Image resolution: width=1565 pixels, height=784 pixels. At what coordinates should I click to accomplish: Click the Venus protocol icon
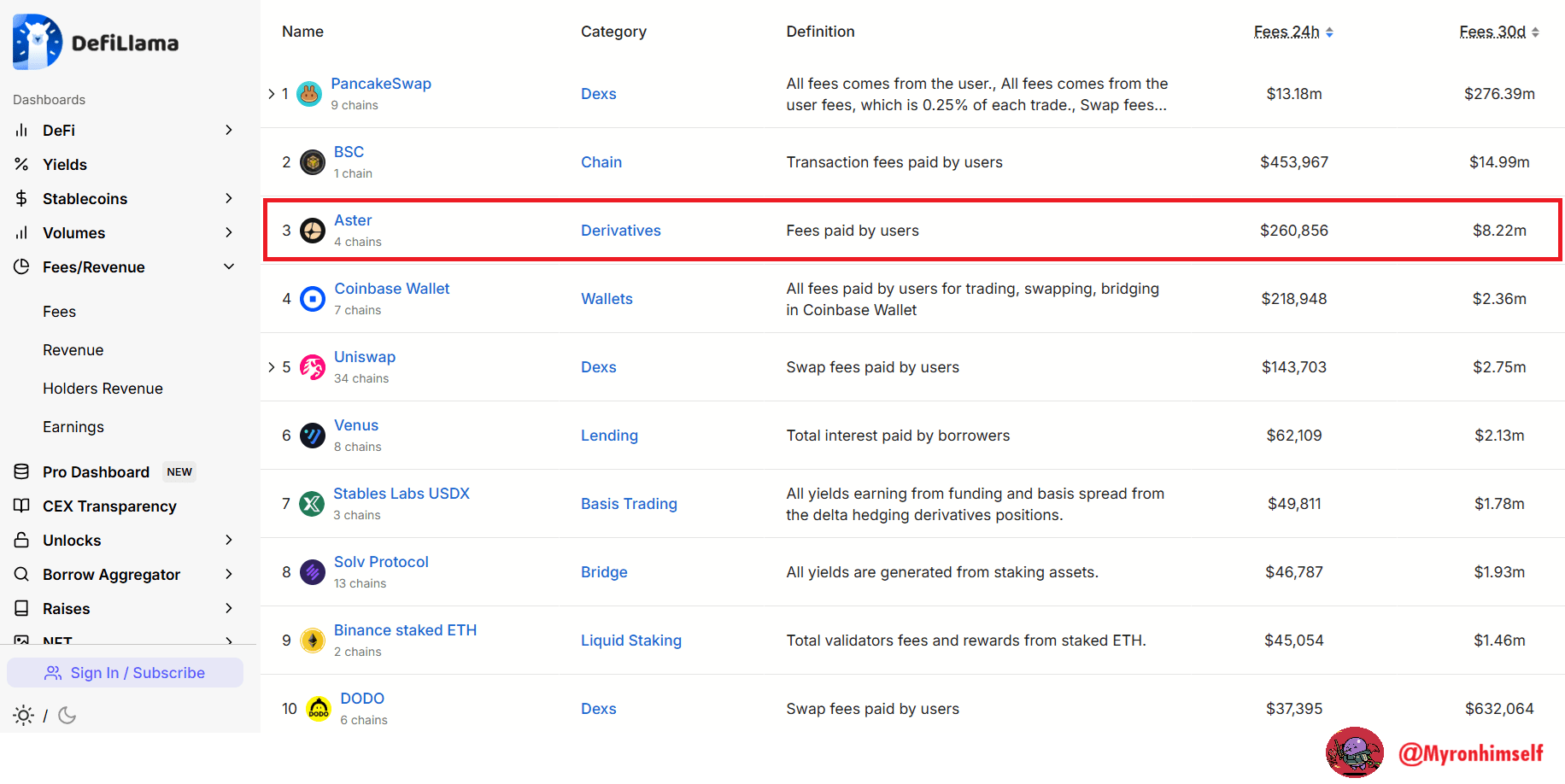(313, 436)
